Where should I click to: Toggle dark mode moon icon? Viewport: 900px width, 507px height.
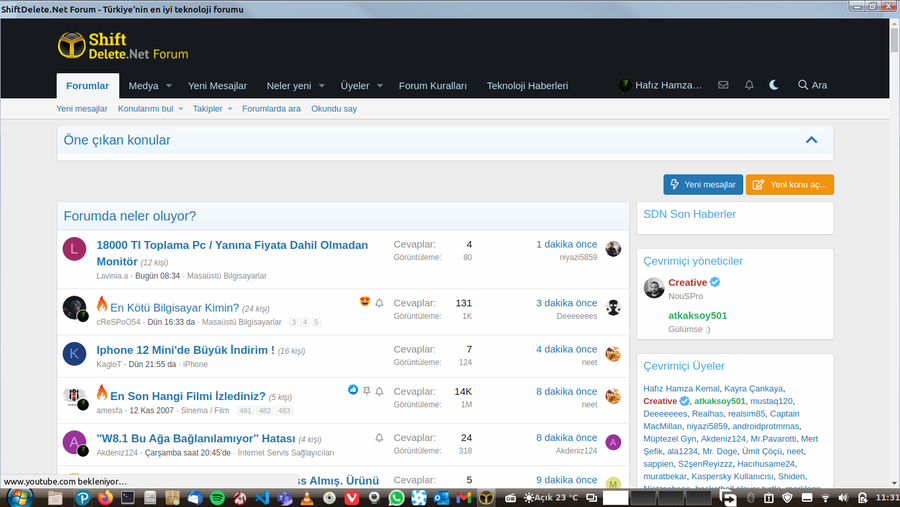click(x=774, y=85)
